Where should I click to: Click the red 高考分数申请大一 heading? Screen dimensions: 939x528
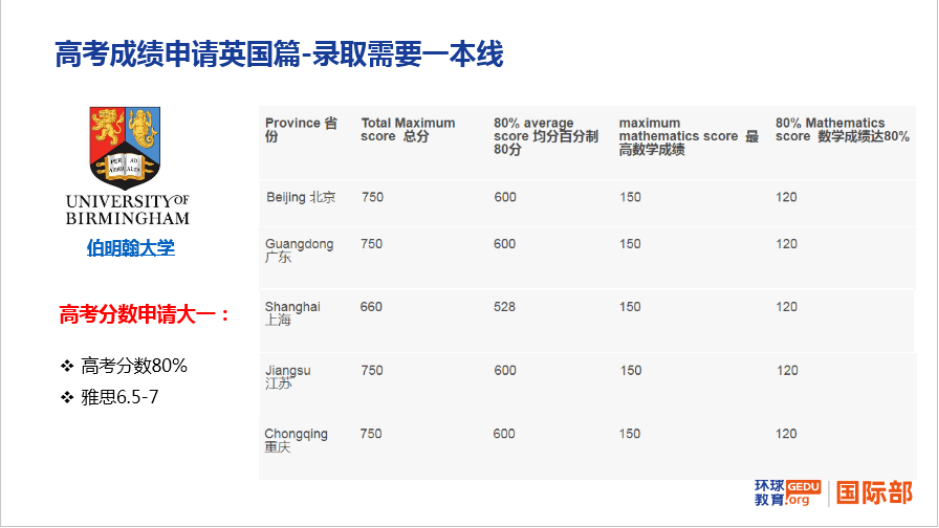pos(145,315)
